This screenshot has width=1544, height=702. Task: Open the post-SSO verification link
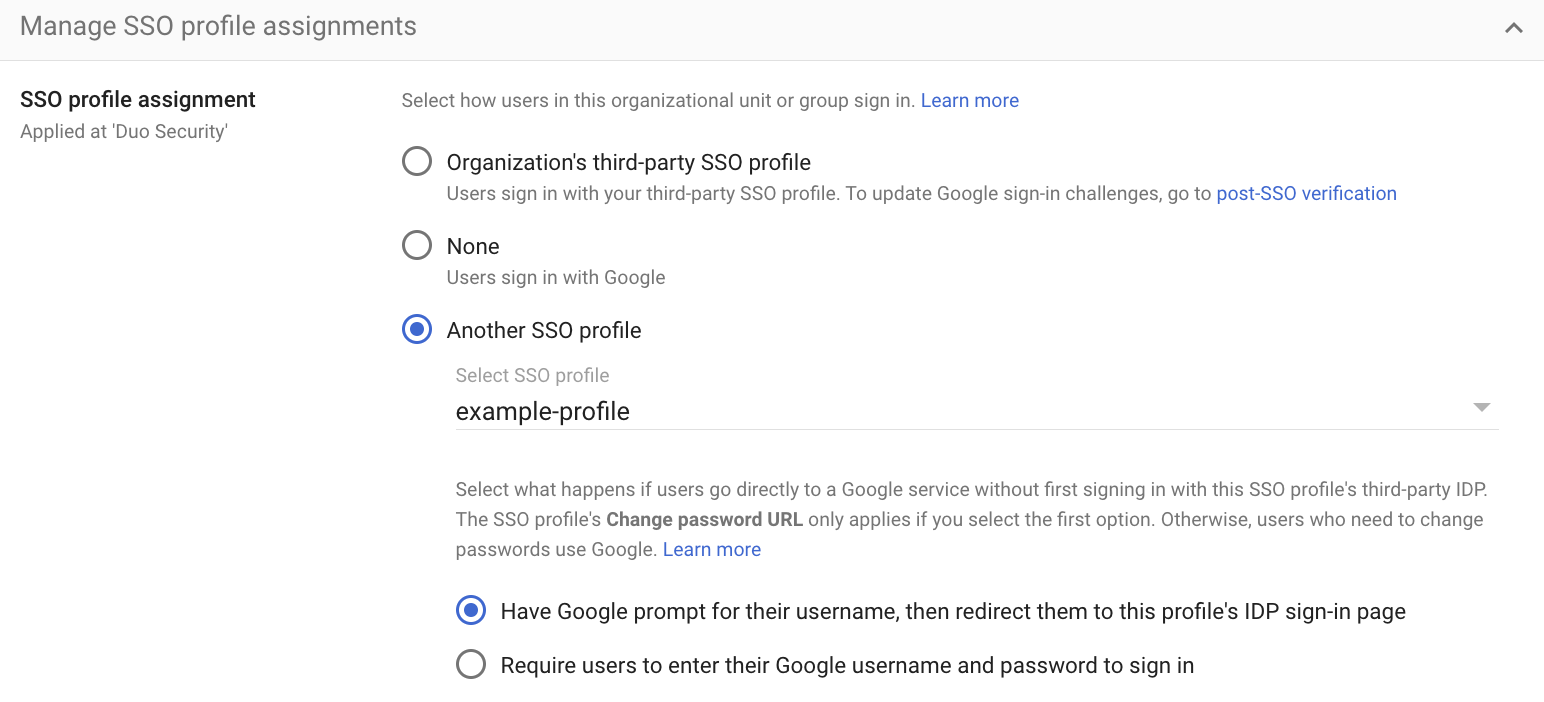tap(1306, 193)
